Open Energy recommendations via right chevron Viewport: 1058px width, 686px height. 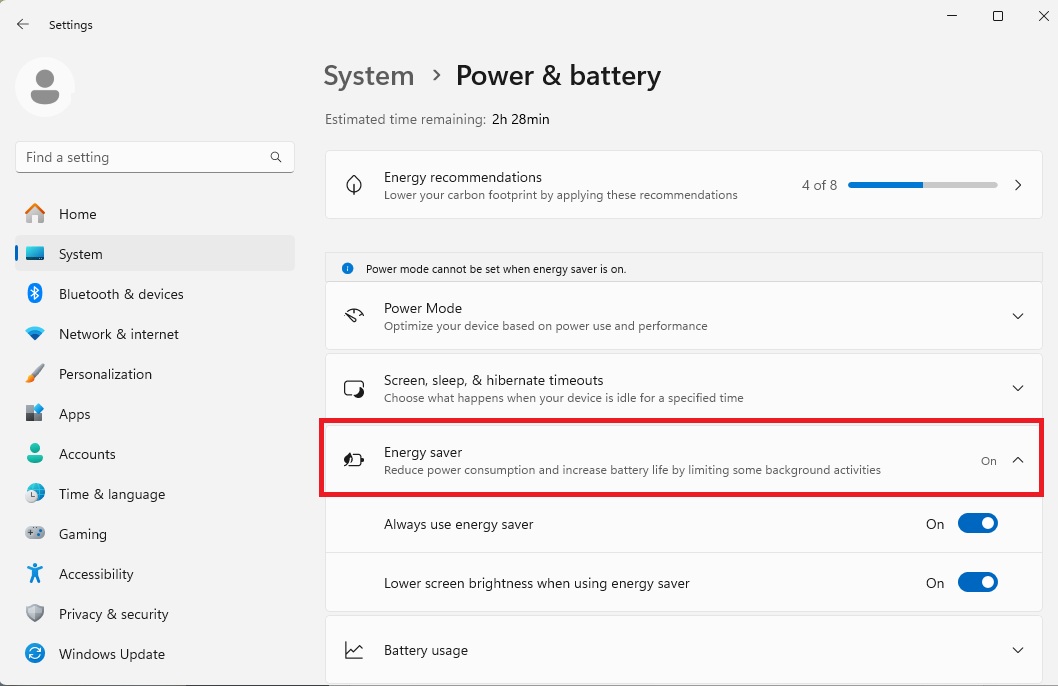[x=1018, y=185]
